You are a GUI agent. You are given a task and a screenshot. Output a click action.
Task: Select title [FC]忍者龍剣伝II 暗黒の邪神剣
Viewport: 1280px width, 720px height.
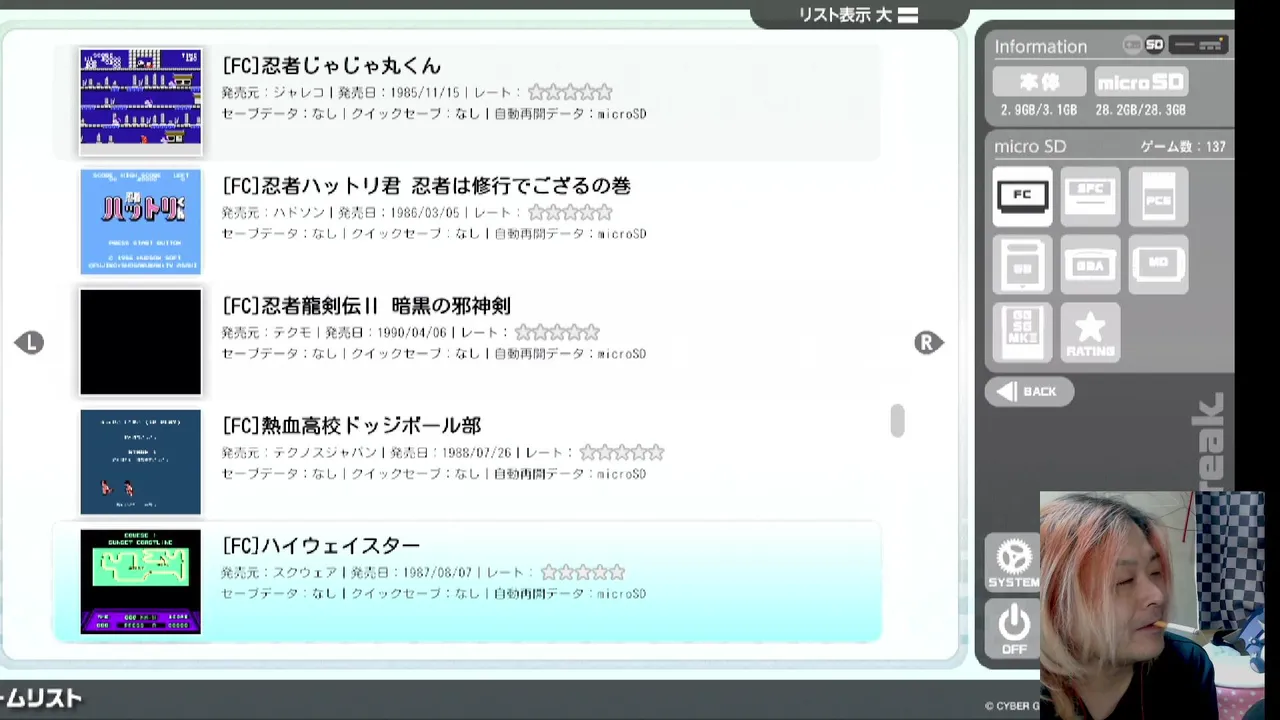pos(366,306)
